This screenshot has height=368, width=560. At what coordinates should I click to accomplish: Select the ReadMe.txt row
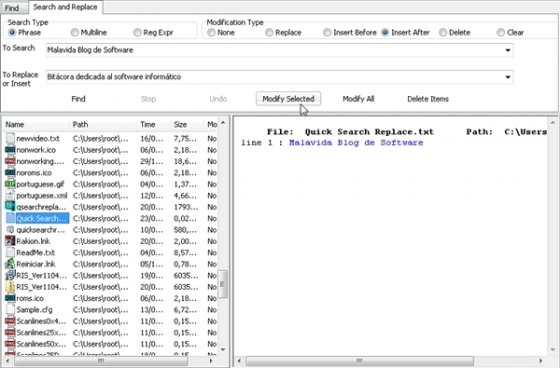point(111,253)
